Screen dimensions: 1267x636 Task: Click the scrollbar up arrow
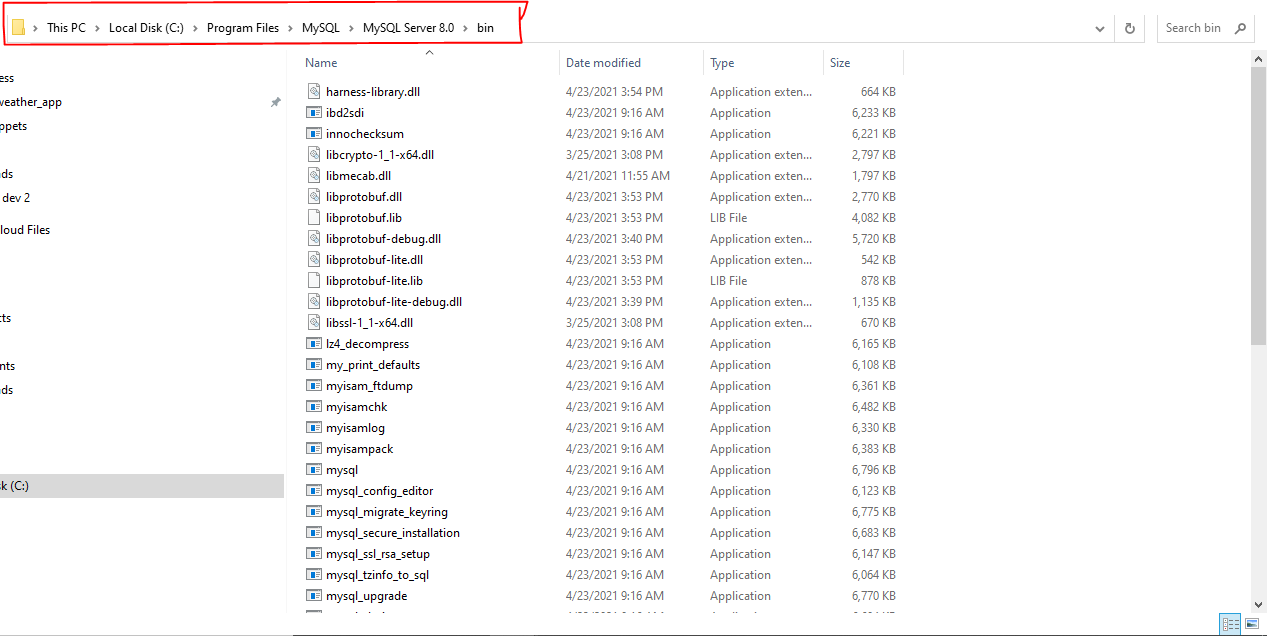click(1259, 60)
